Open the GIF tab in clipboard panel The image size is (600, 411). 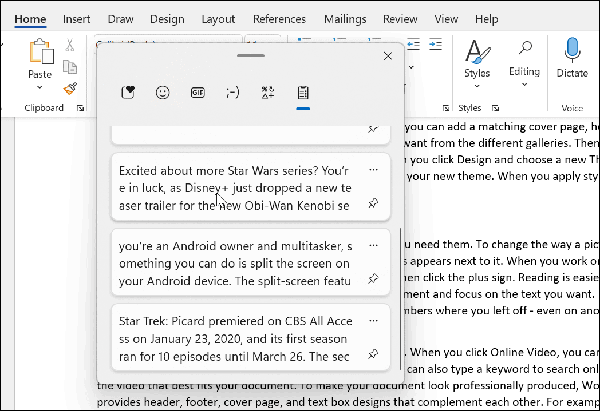197,92
